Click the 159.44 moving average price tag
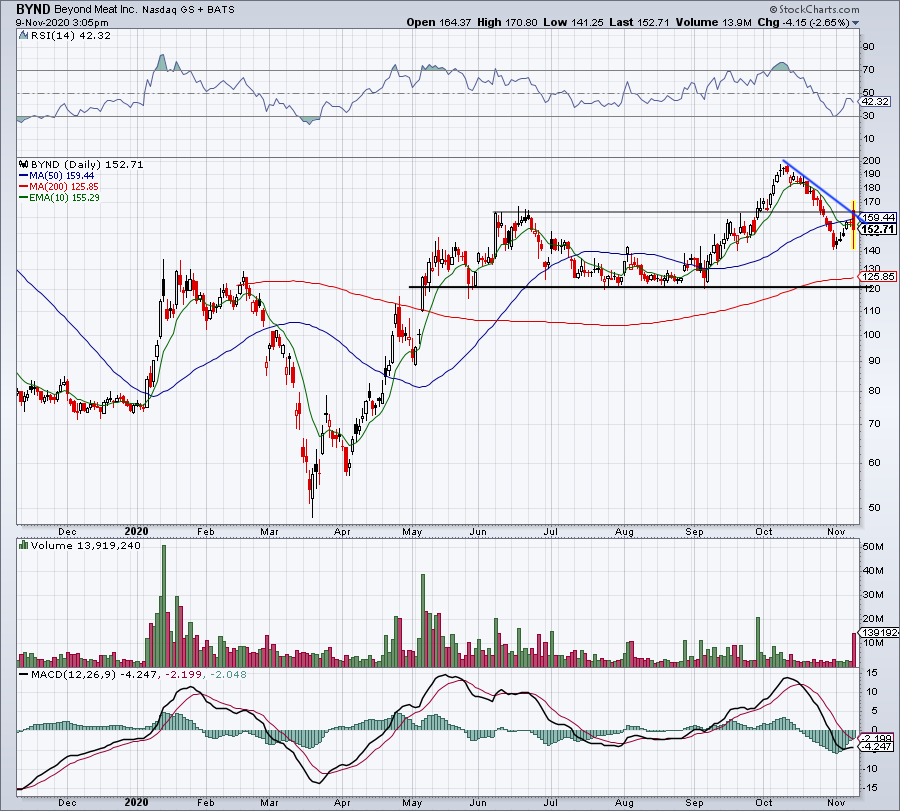Image resolution: width=900 pixels, height=811 pixels. click(x=879, y=217)
